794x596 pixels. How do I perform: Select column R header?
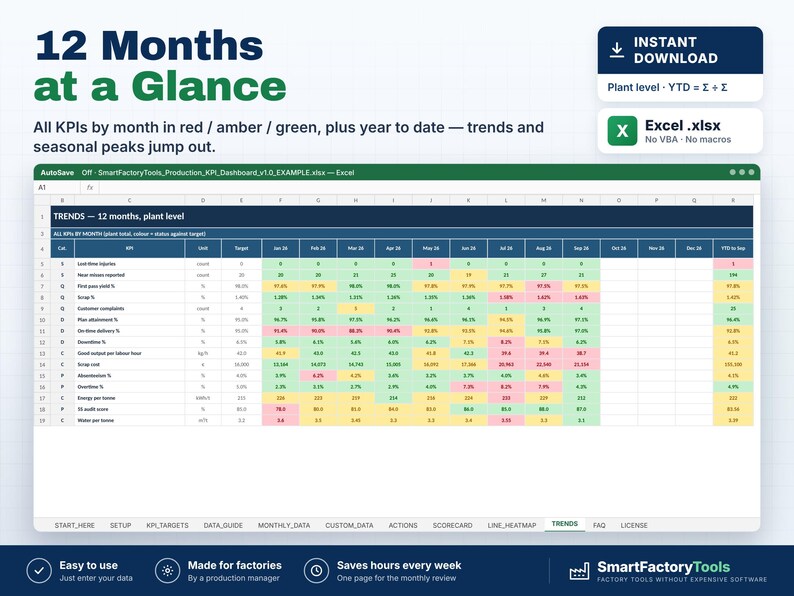coord(733,201)
